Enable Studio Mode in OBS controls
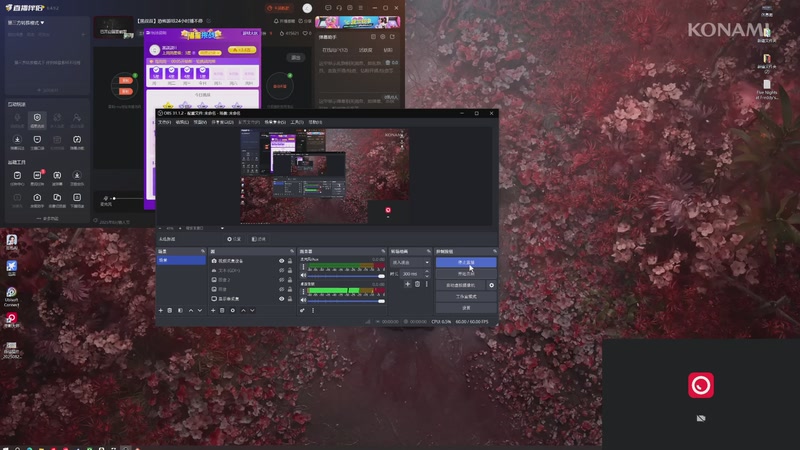Screen dimensions: 800x450 tap(466, 296)
